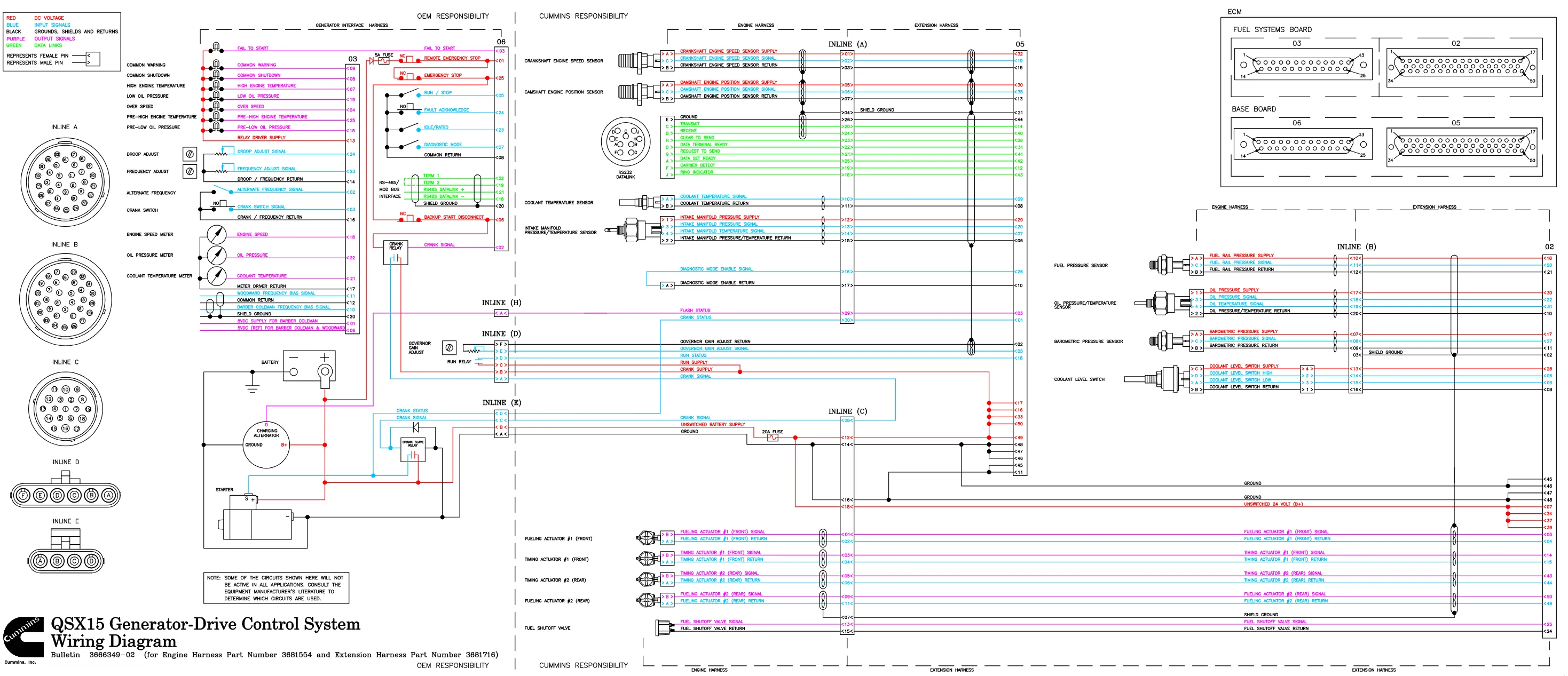This screenshot has height=676, width=1568.
Task: Select the starter motor drawing
Action: tap(256, 517)
